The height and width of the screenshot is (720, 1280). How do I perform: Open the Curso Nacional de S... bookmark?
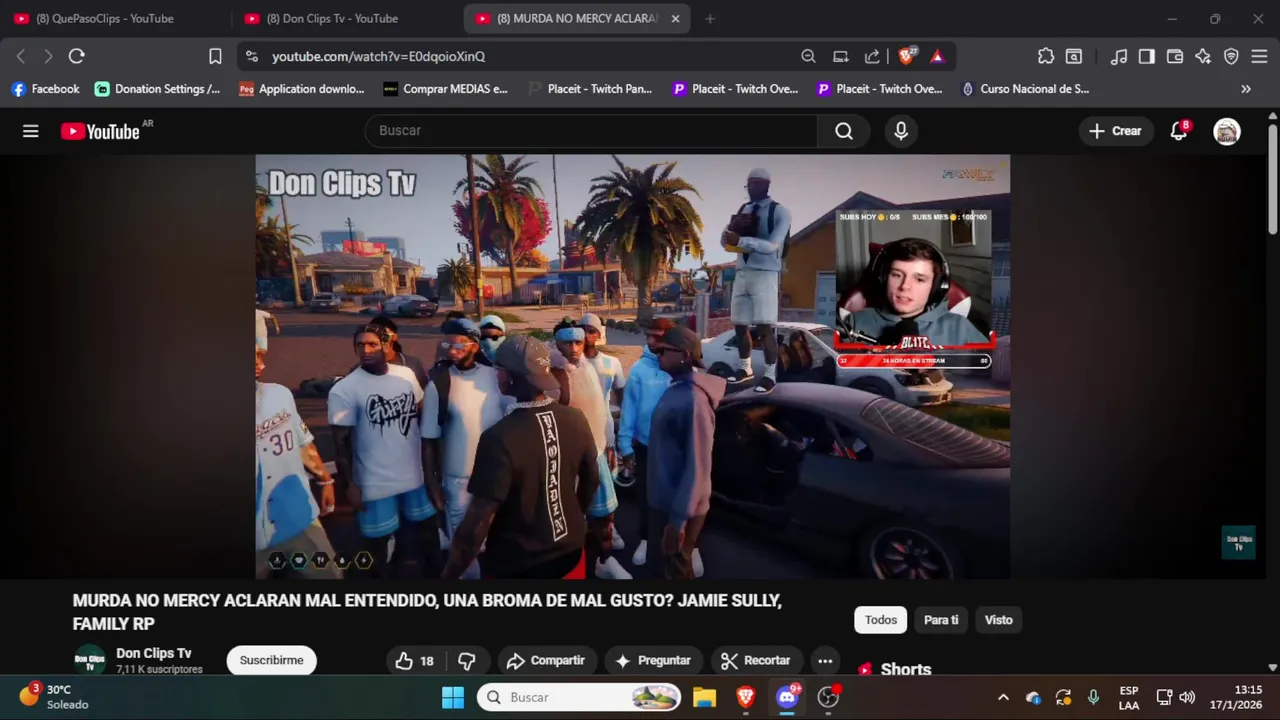pyautogui.click(x=1025, y=89)
